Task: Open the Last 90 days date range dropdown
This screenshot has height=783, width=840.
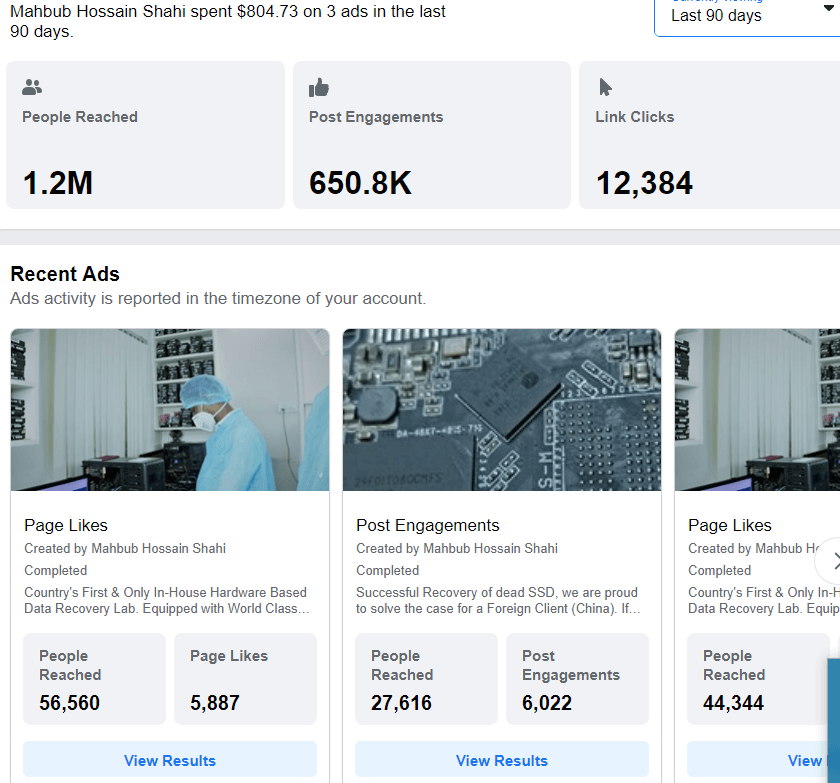Action: (747, 16)
